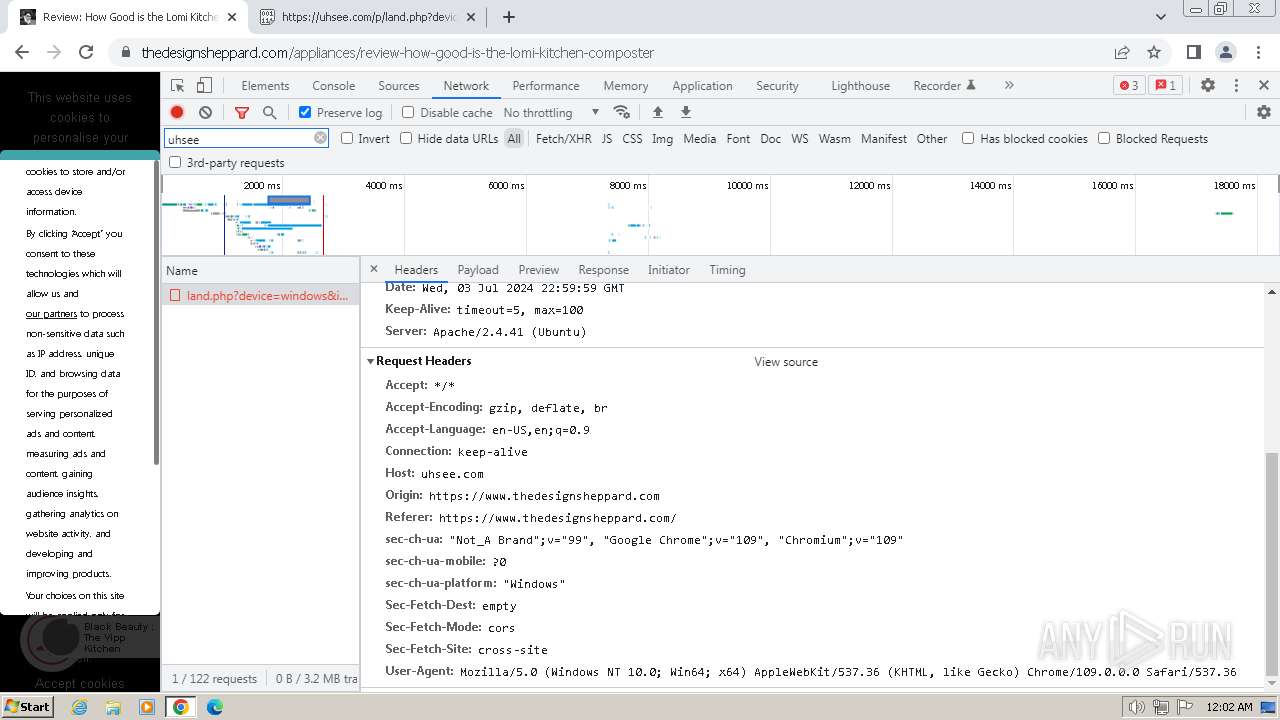Open DevTools settings gear icon

coord(1208,85)
